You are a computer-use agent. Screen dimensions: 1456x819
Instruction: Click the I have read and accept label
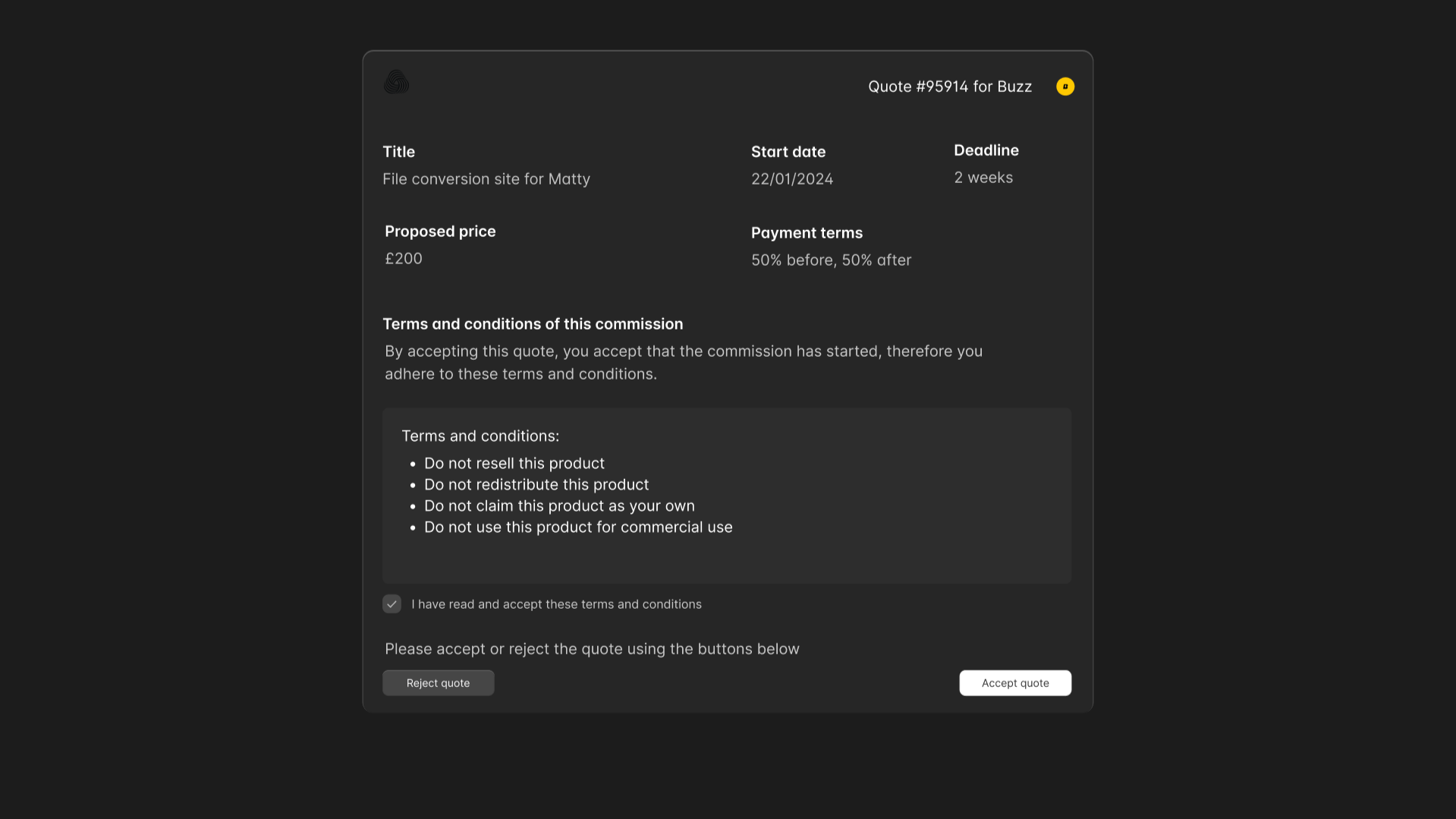point(556,604)
